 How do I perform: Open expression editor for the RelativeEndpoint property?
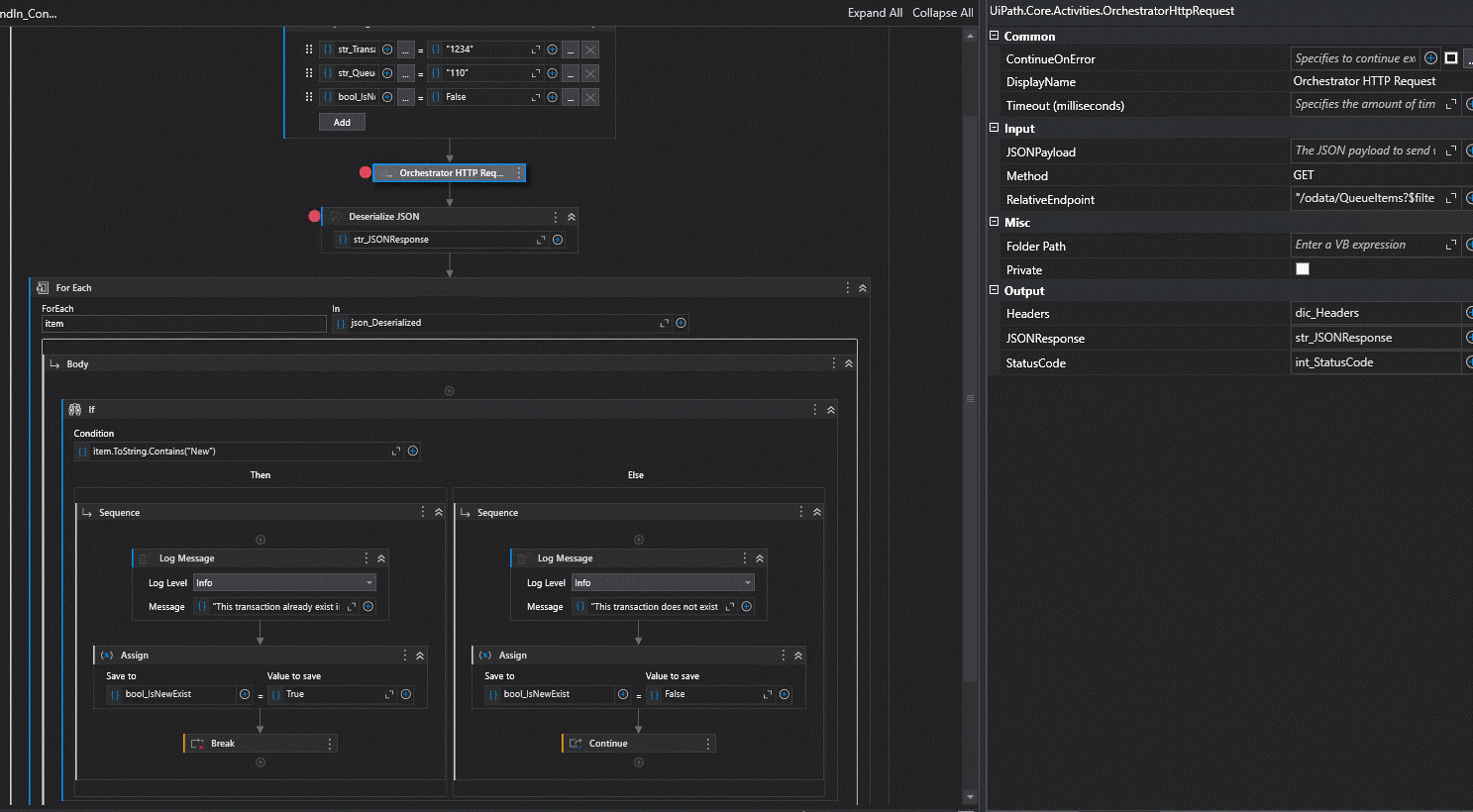pos(1450,197)
